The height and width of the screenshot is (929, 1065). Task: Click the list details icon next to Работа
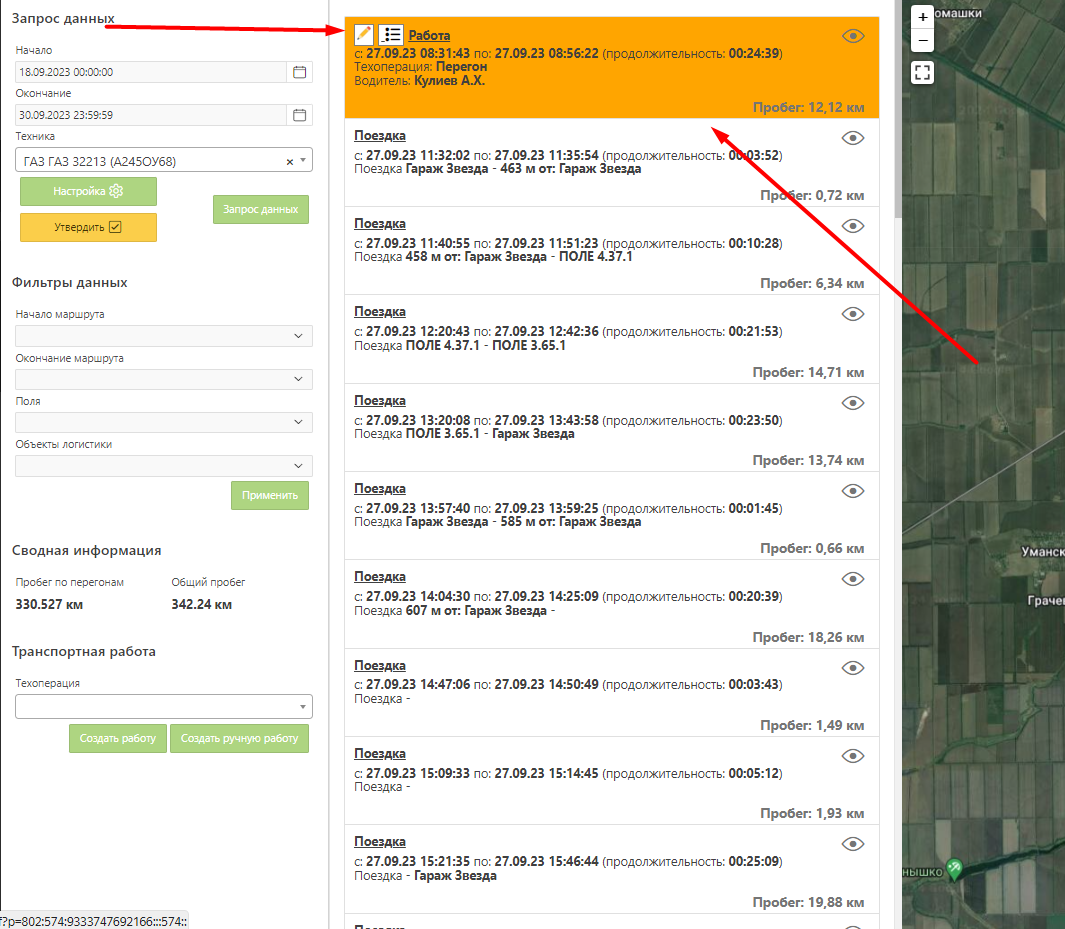point(391,34)
